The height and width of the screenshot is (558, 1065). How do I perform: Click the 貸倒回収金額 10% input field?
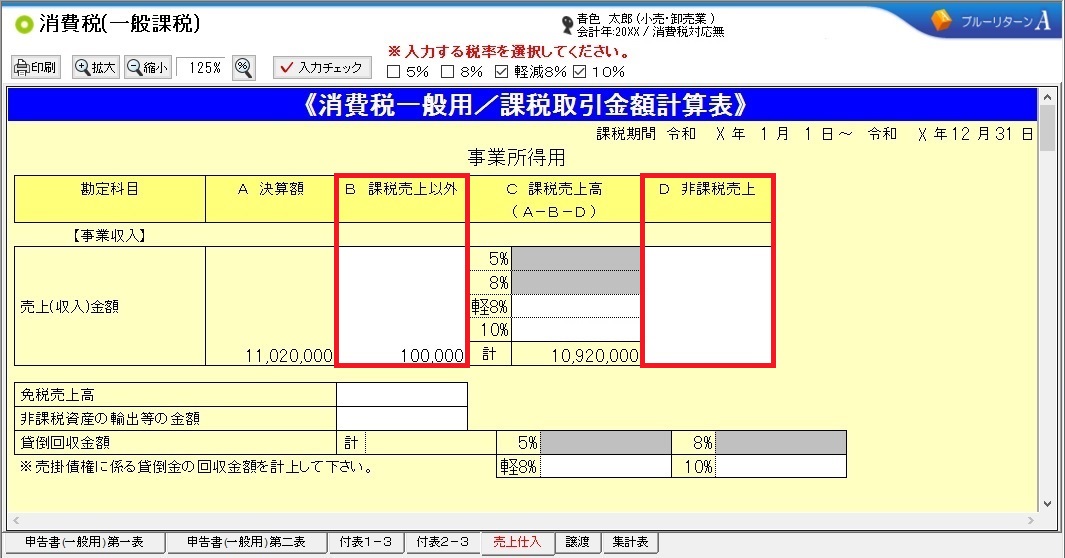(x=781, y=466)
